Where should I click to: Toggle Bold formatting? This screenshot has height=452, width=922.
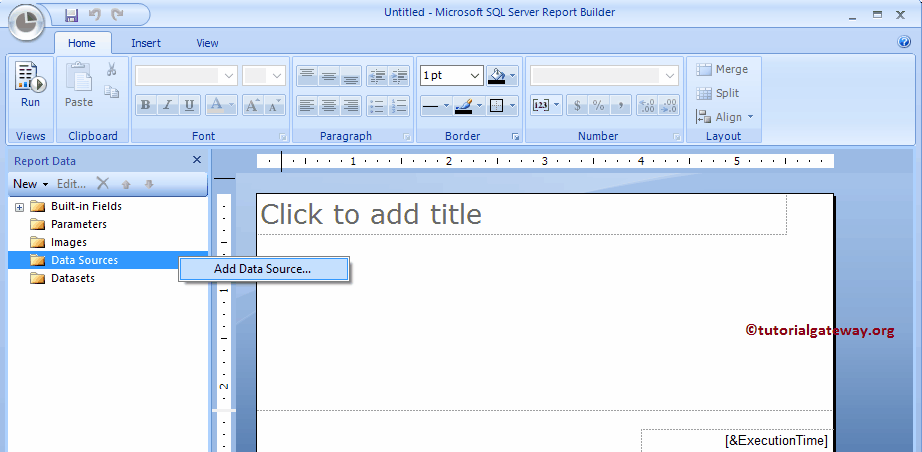pos(146,105)
